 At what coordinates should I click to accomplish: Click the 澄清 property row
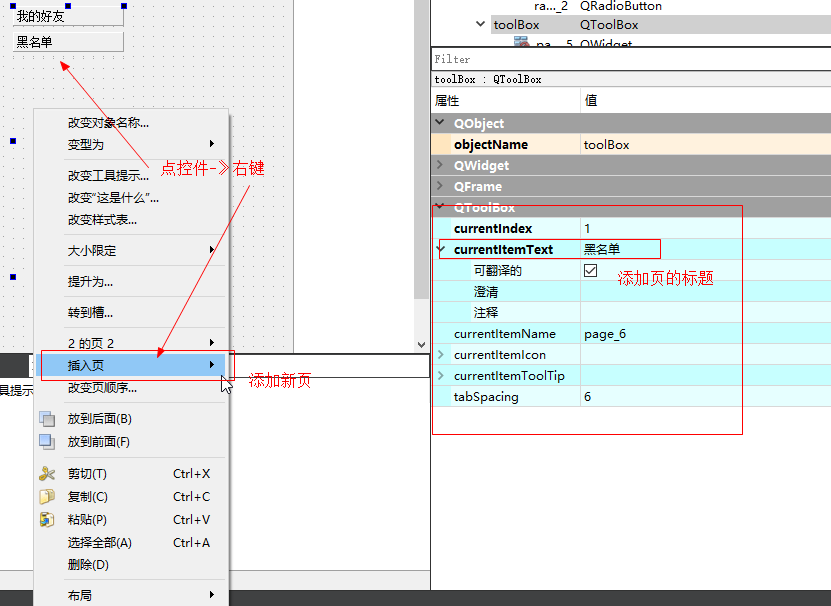(x=631, y=292)
